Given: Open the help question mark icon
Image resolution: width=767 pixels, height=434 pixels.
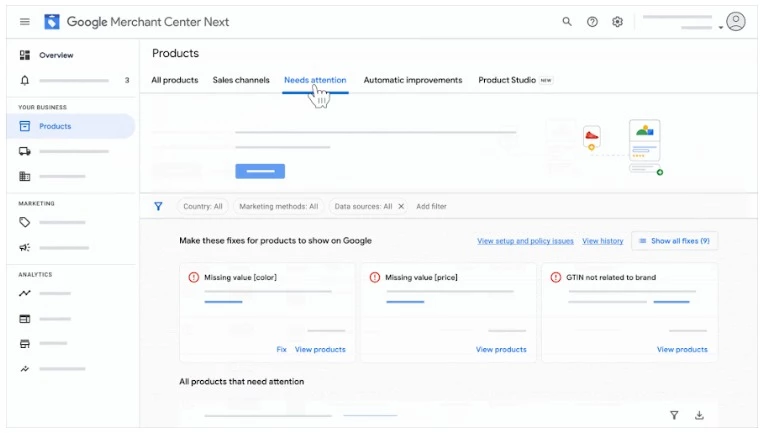Looking at the screenshot, I should (592, 22).
